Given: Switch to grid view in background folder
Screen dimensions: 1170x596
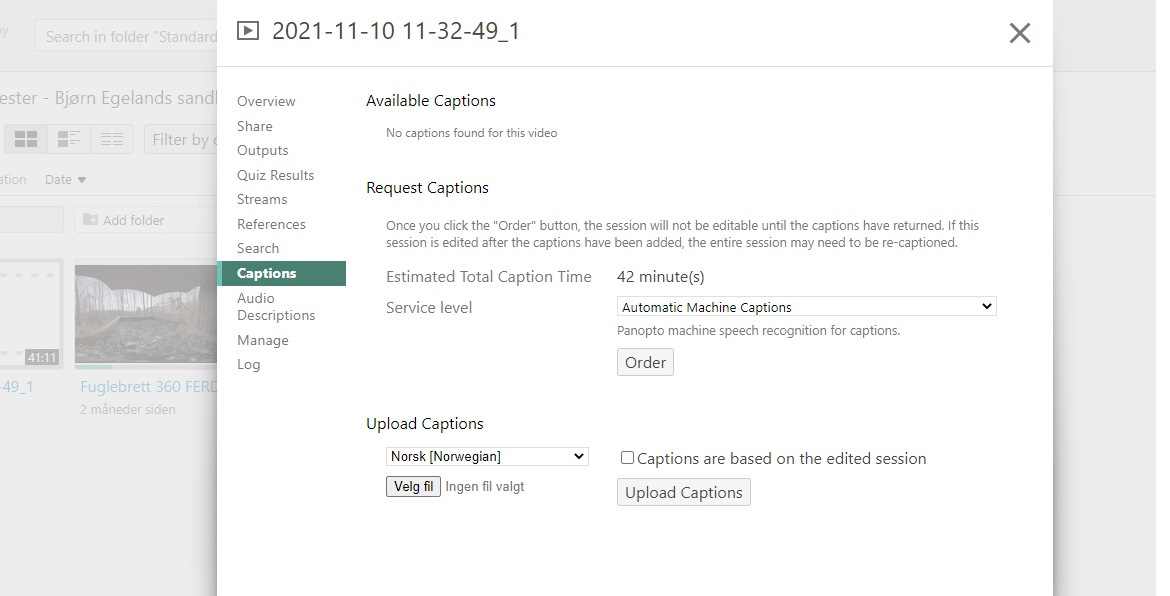Looking at the screenshot, I should point(26,139).
